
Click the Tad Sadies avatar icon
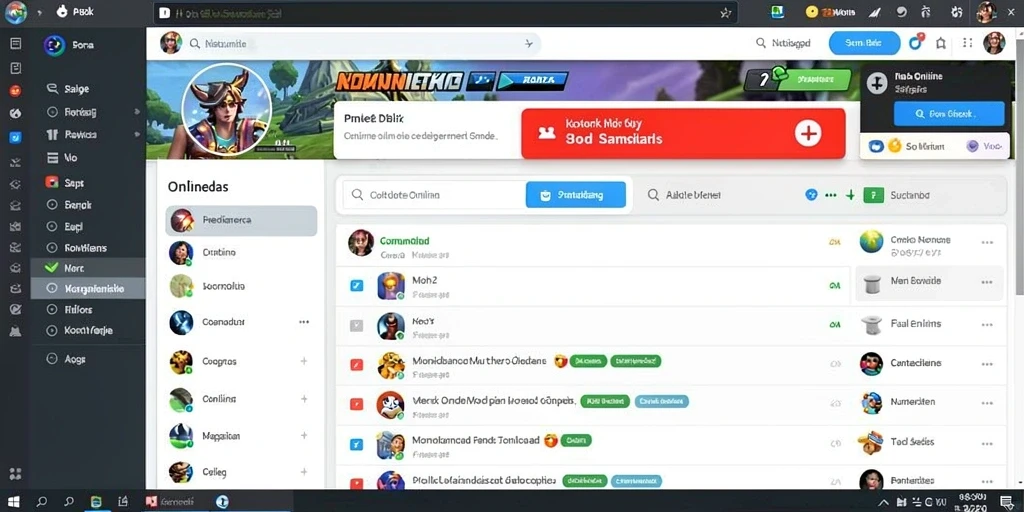[871, 443]
